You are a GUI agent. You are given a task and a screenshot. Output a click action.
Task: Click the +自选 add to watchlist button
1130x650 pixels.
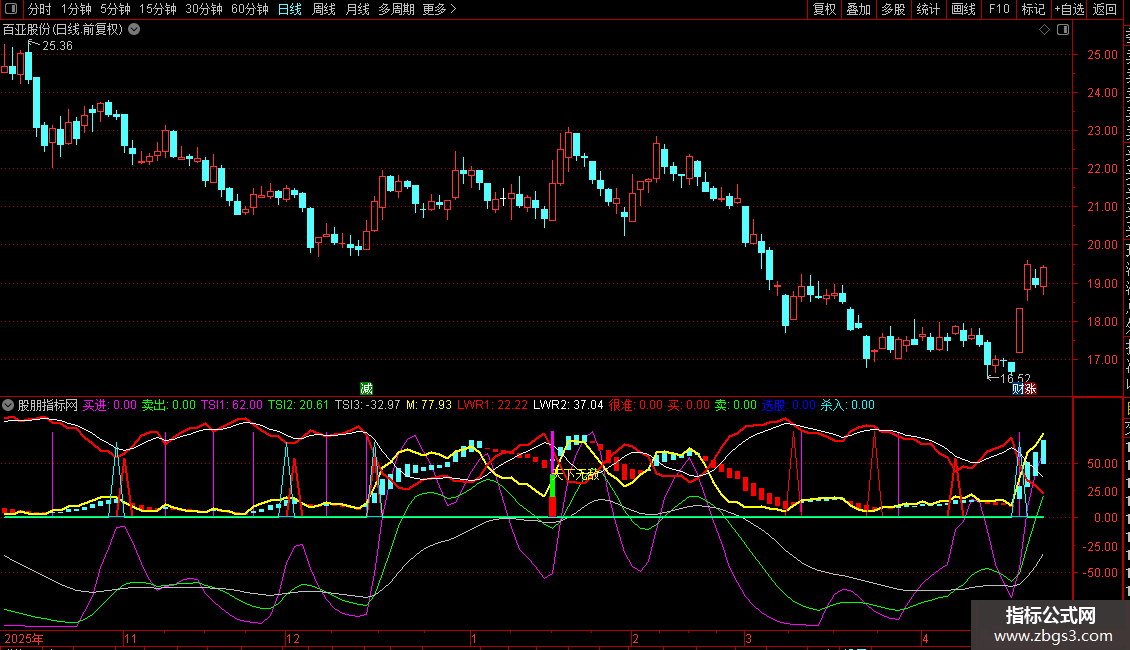click(x=1068, y=10)
